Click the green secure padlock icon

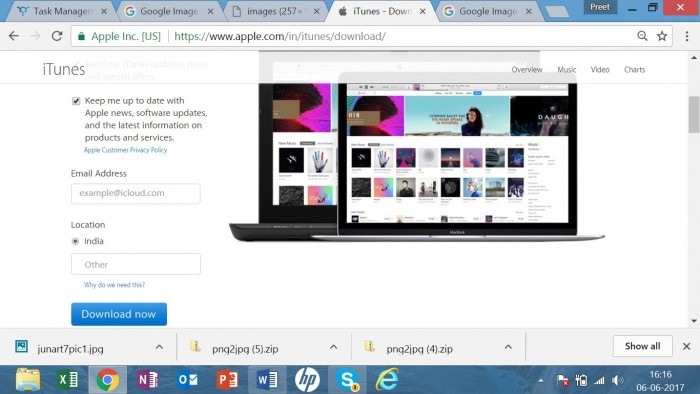point(81,37)
